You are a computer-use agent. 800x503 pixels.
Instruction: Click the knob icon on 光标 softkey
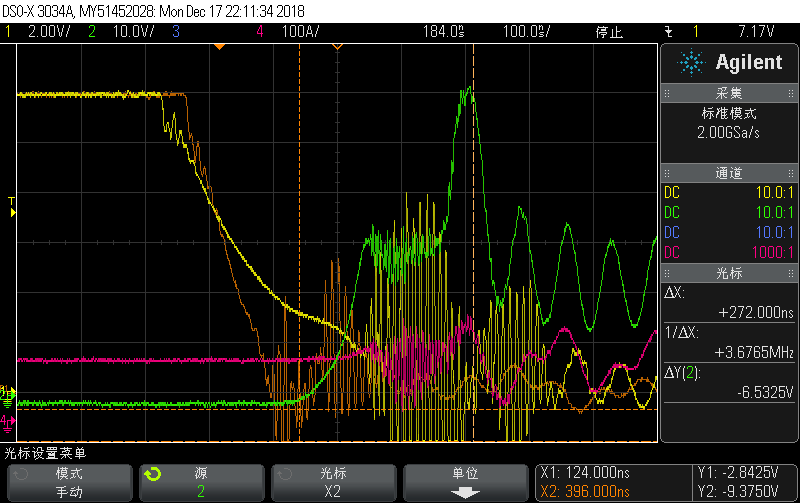(x=284, y=474)
